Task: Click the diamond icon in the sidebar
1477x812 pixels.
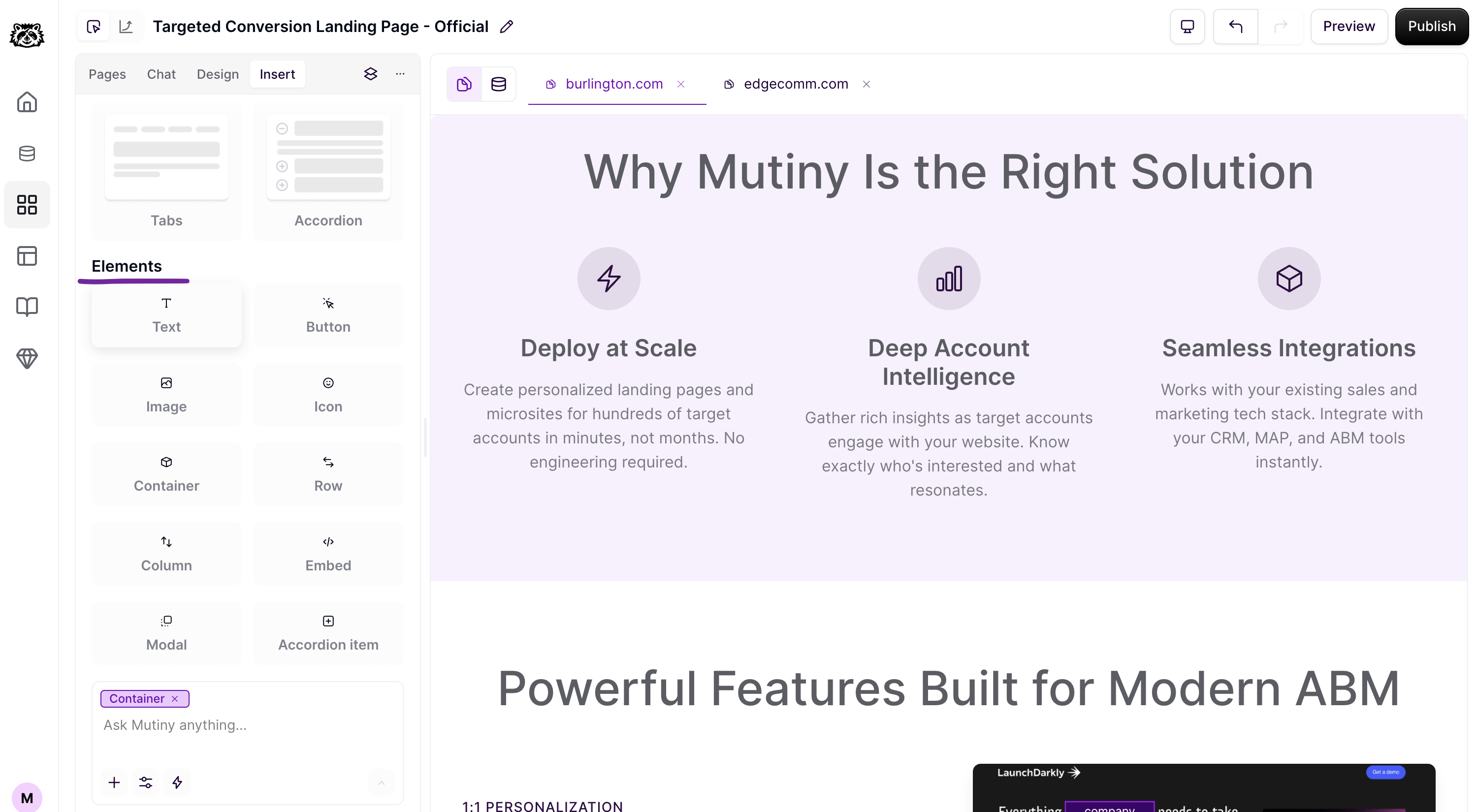Action: [x=27, y=358]
